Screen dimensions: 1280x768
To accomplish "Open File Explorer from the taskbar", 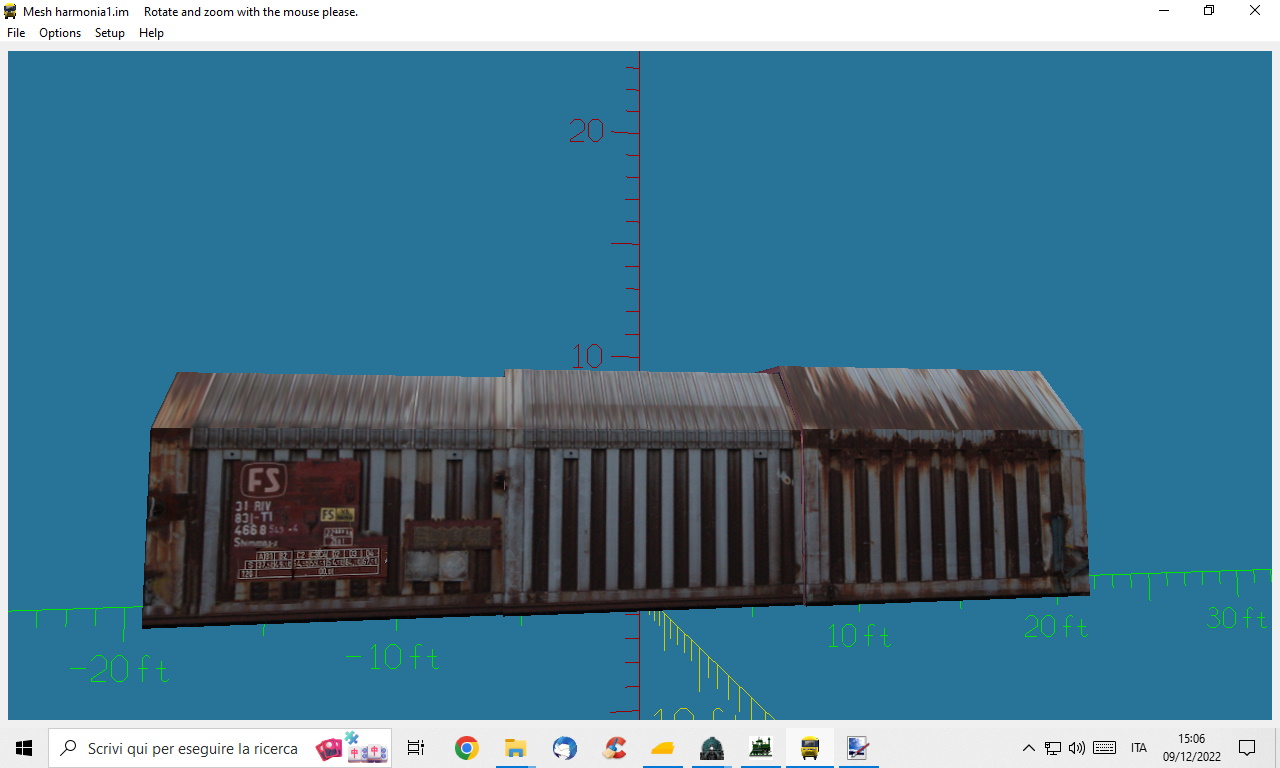I will point(515,748).
